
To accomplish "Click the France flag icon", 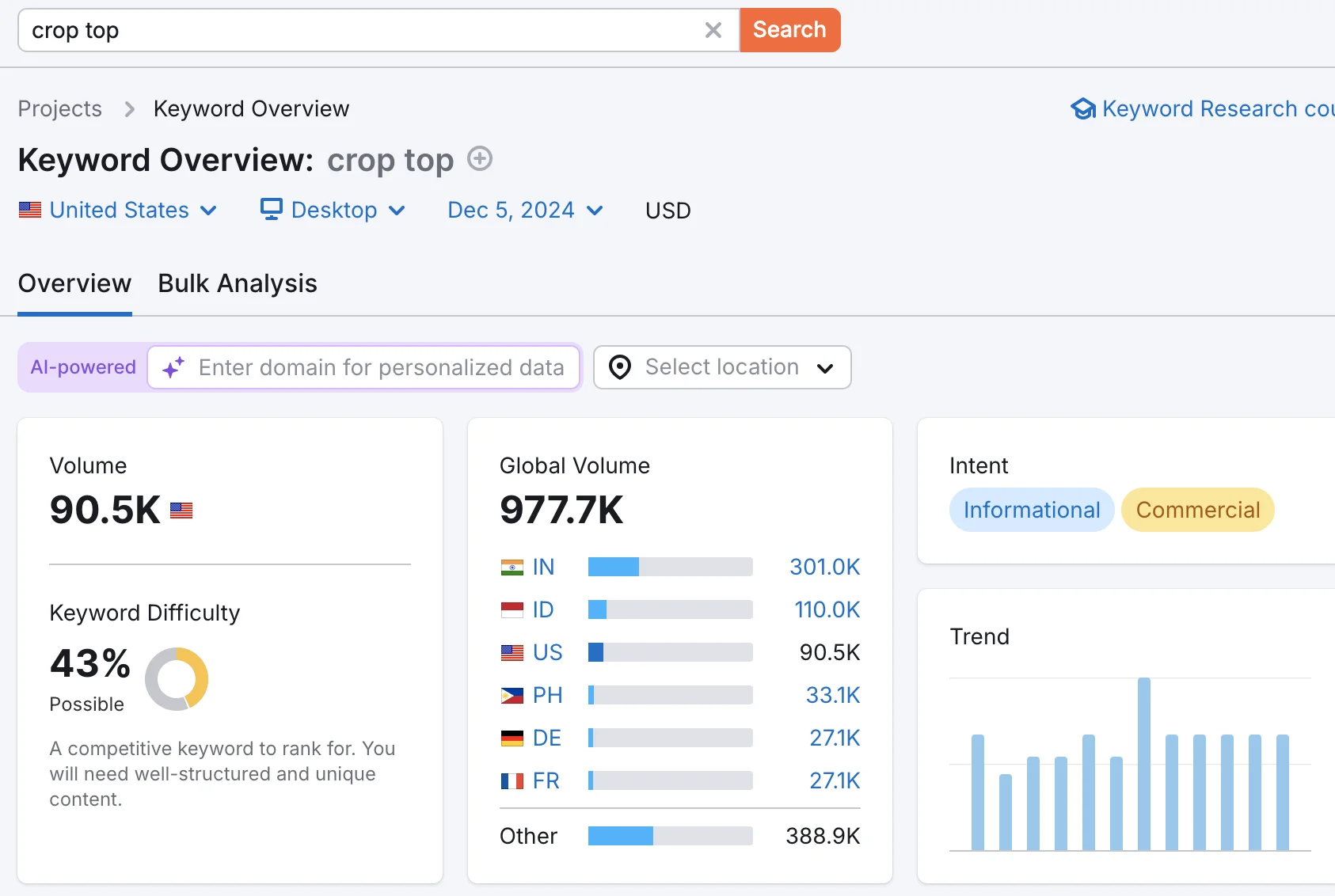I will point(512,781).
